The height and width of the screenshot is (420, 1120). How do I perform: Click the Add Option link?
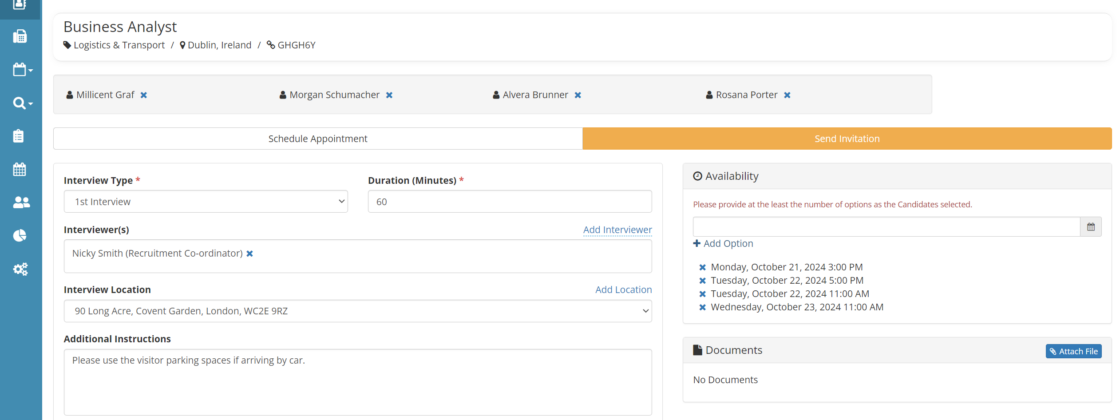pos(724,244)
